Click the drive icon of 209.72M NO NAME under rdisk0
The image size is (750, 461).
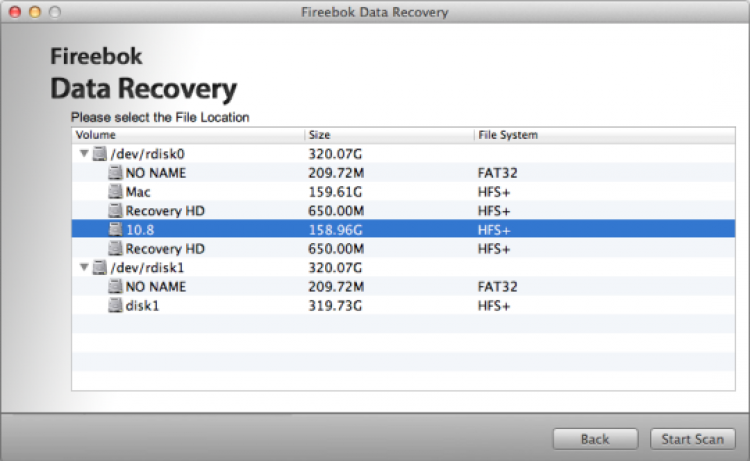[x=115, y=173]
